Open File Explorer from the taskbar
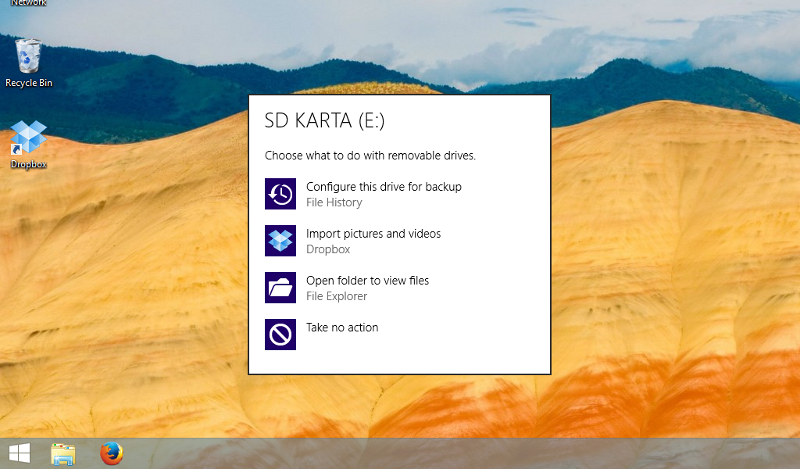Image resolution: width=800 pixels, height=469 pixels. pyautogui.click(x=63, y=454)
